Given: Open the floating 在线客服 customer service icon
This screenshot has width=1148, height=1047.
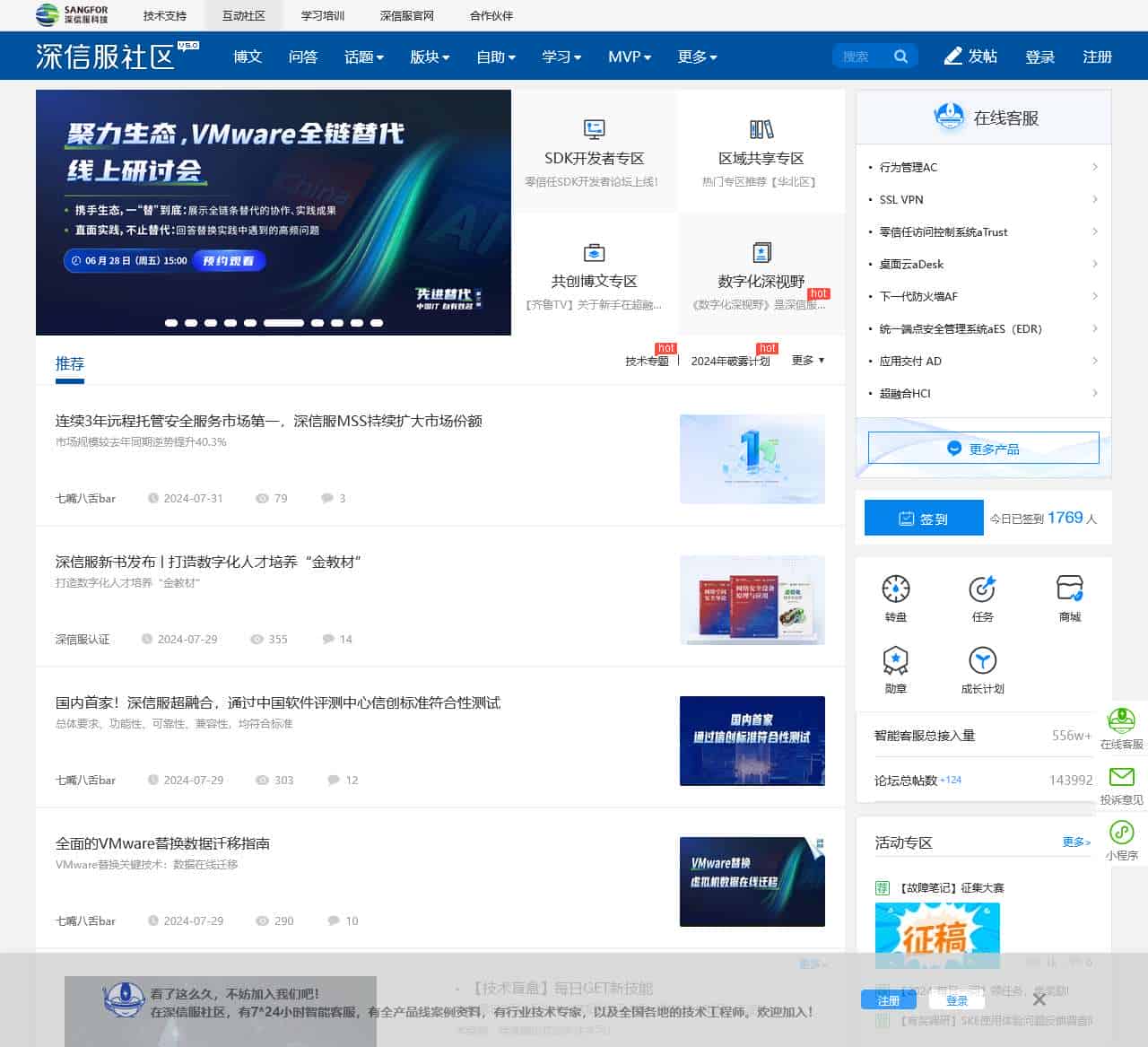Looking at the screenshot, I should (x=1121, y=723).
